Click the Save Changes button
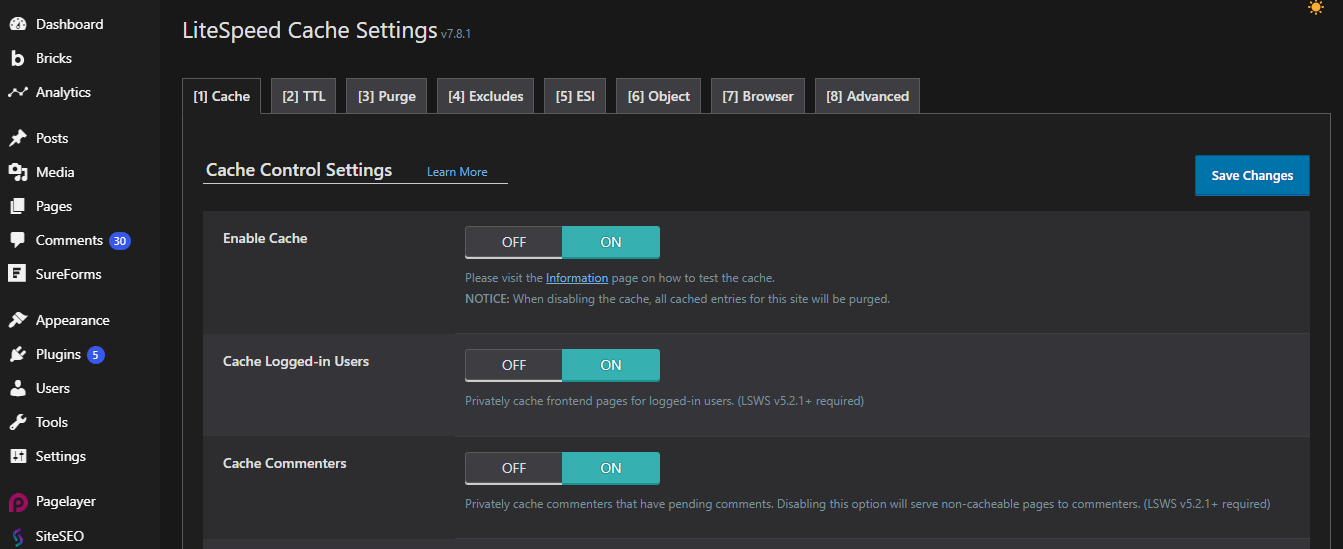Screen dimensions: 1343x549 [1252, 175]
